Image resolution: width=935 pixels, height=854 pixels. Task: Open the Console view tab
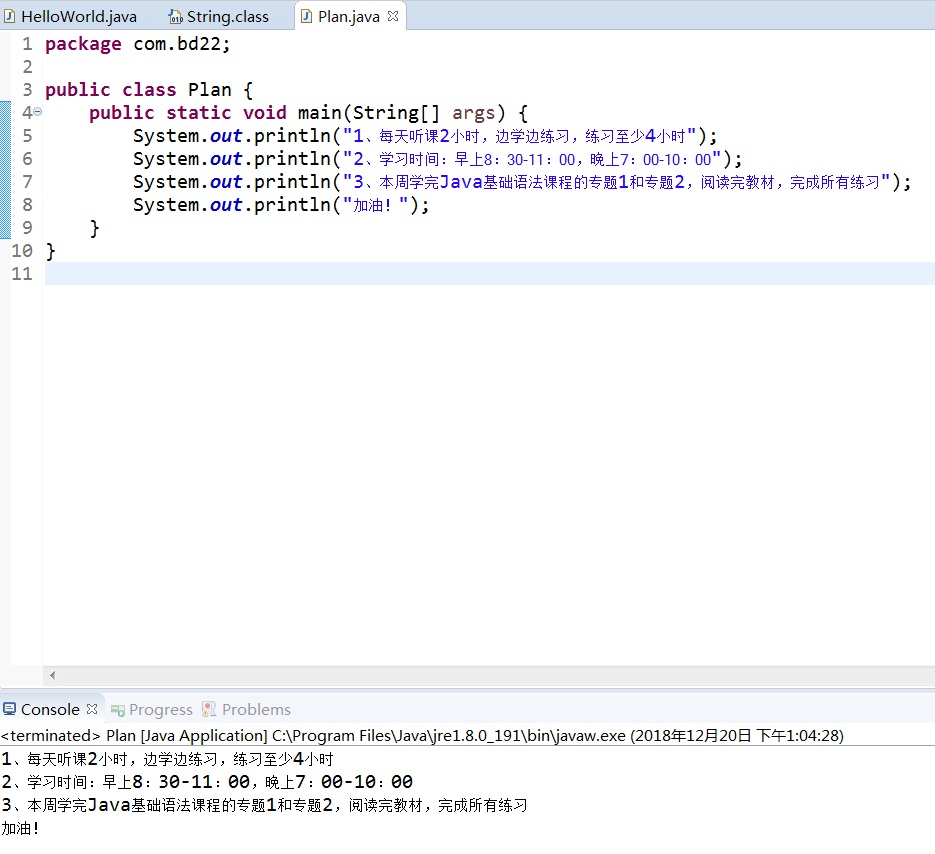50,709
